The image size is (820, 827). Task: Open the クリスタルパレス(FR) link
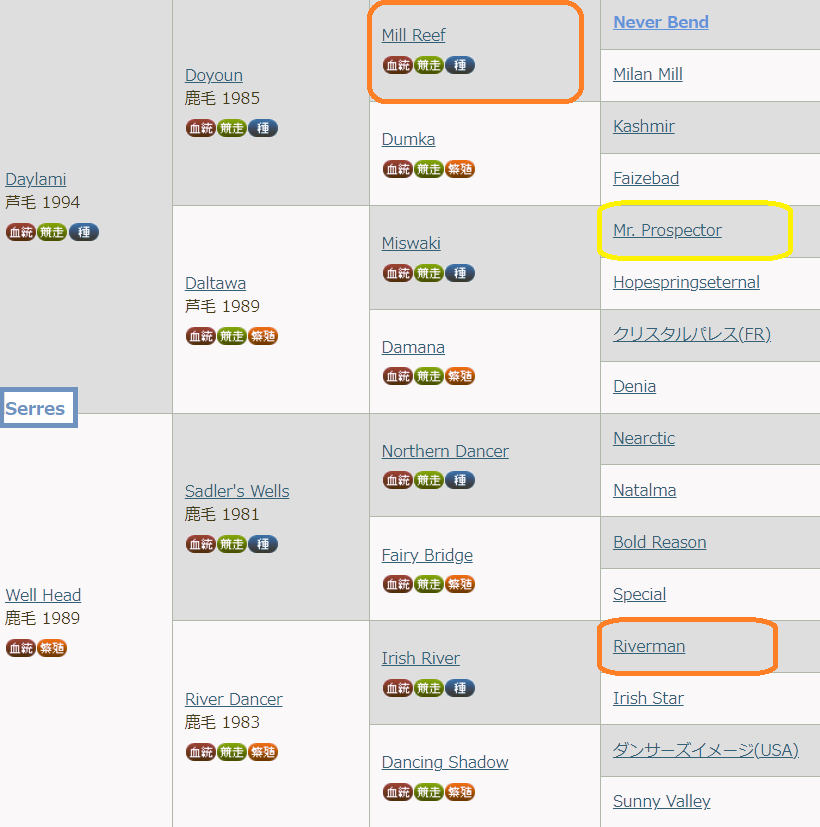point(692,334)
